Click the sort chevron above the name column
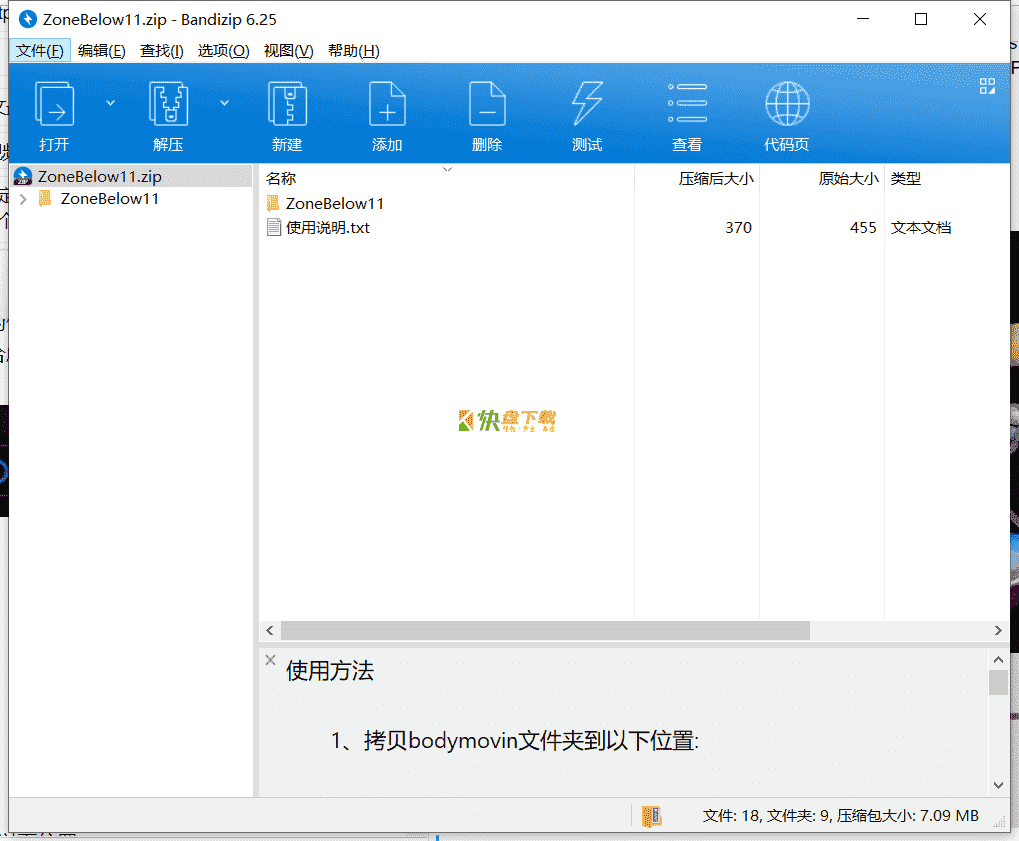Screen dimensions: 1019x841 (447, 169)
